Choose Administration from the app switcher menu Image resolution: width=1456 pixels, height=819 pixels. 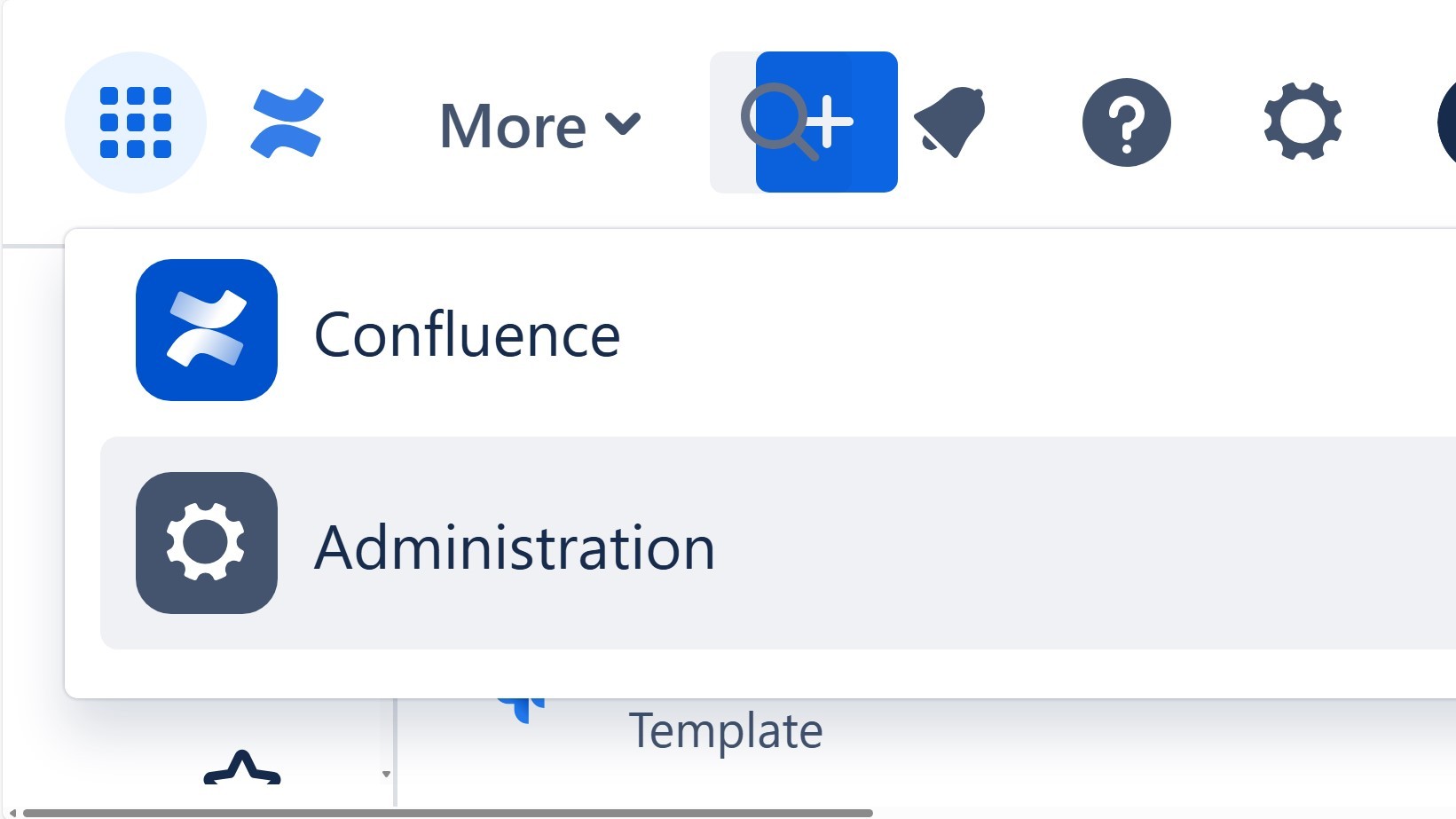tap(516, 547)
